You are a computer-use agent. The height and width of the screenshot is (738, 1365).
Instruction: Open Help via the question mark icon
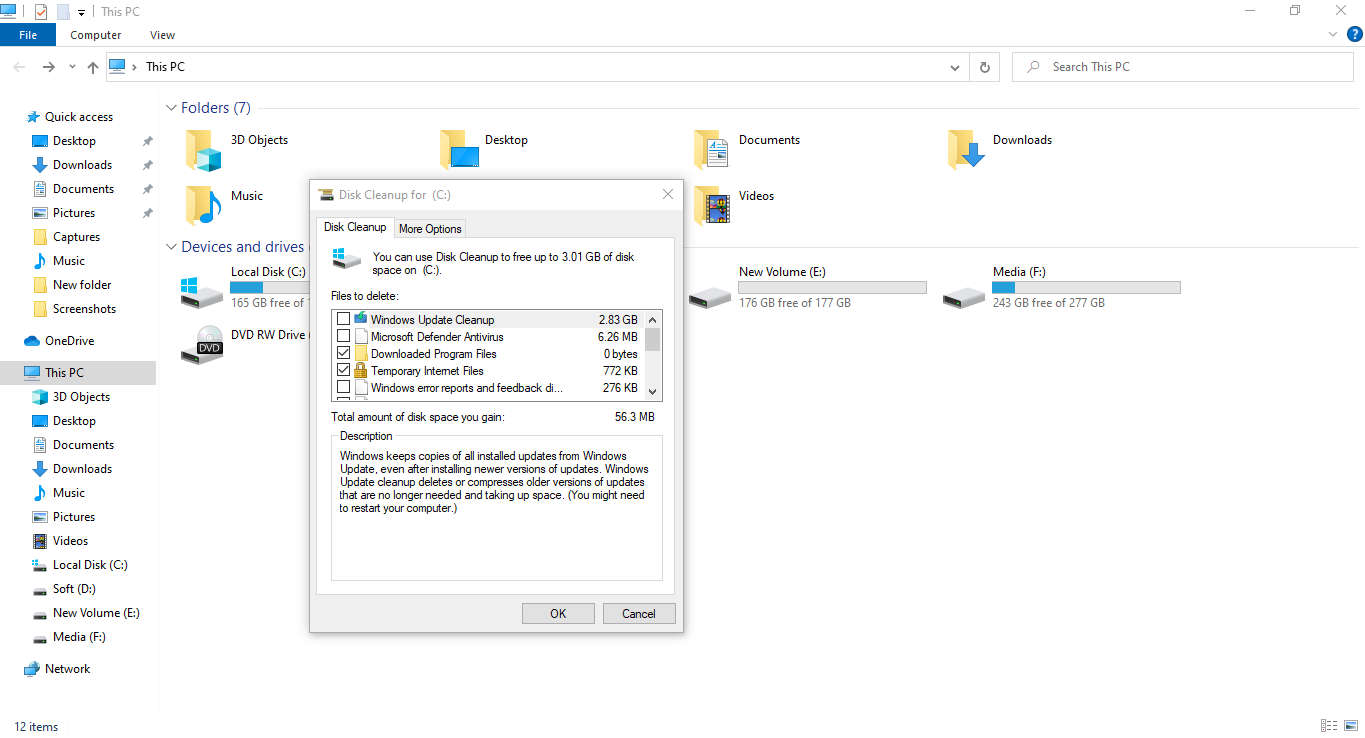pyautogui.click(x=1355, y=34)
